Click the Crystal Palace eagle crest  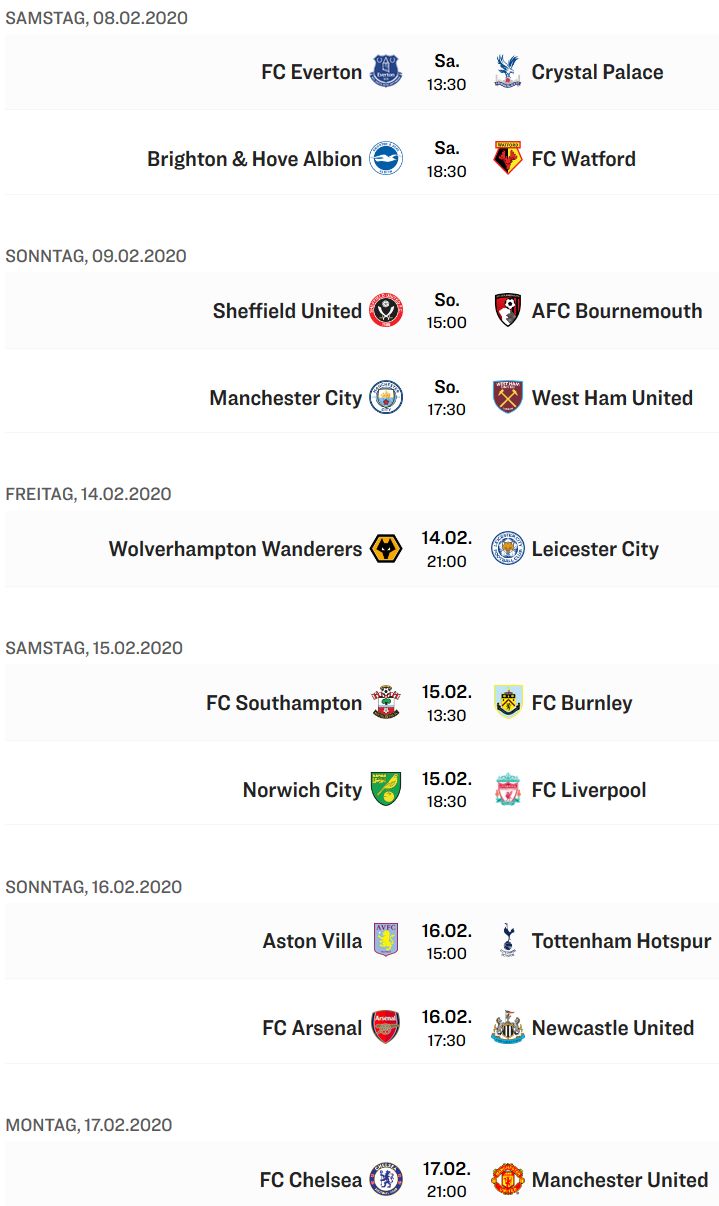508,72
